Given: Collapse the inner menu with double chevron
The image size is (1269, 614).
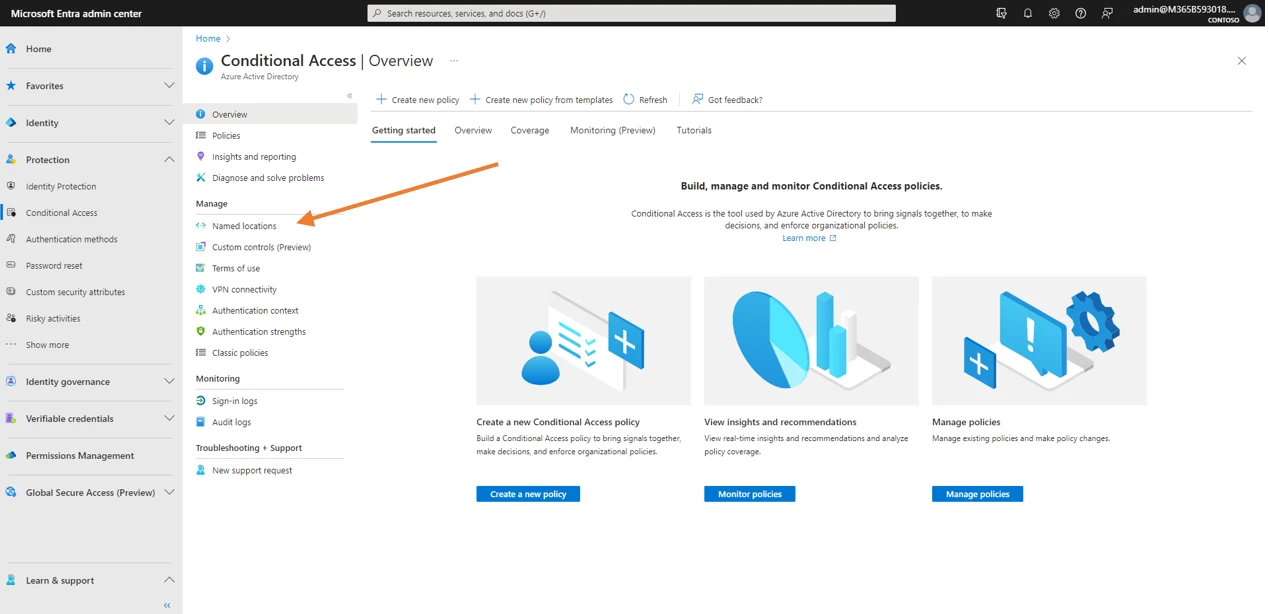Looking at the screenshot, I should (x=350, y=96).
